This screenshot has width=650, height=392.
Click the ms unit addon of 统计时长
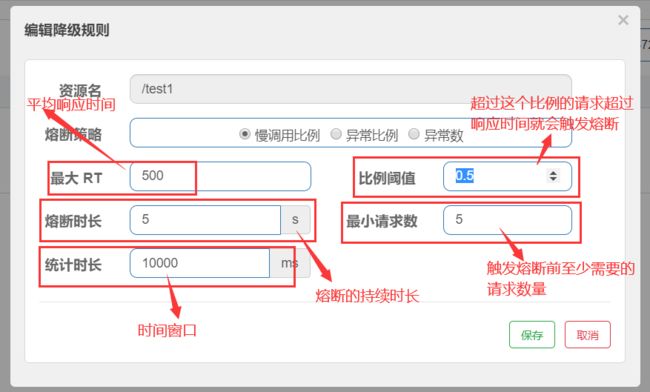(290, 263)
